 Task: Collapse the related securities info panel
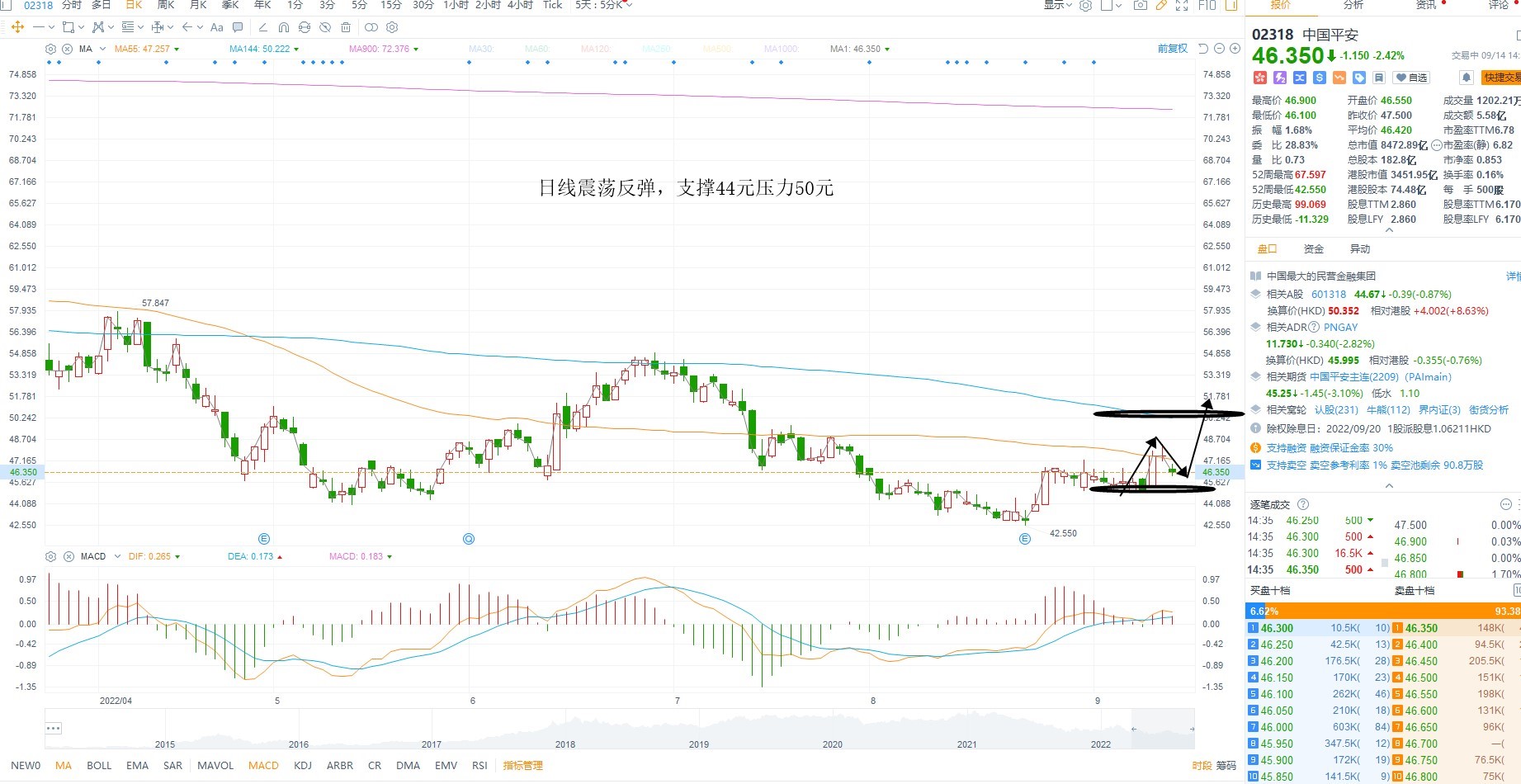pos(1389,486)
